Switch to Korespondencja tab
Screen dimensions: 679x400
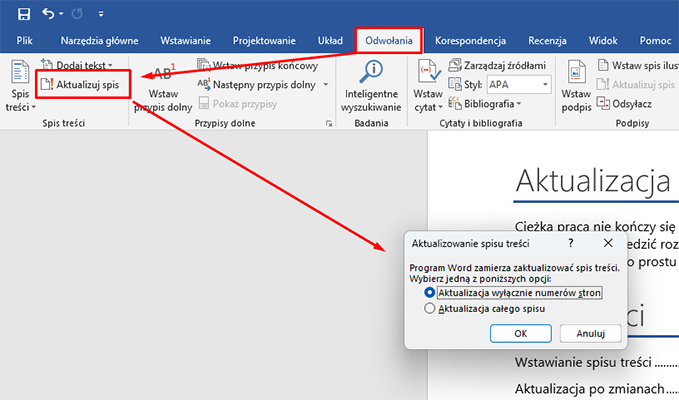pos(470,41)
